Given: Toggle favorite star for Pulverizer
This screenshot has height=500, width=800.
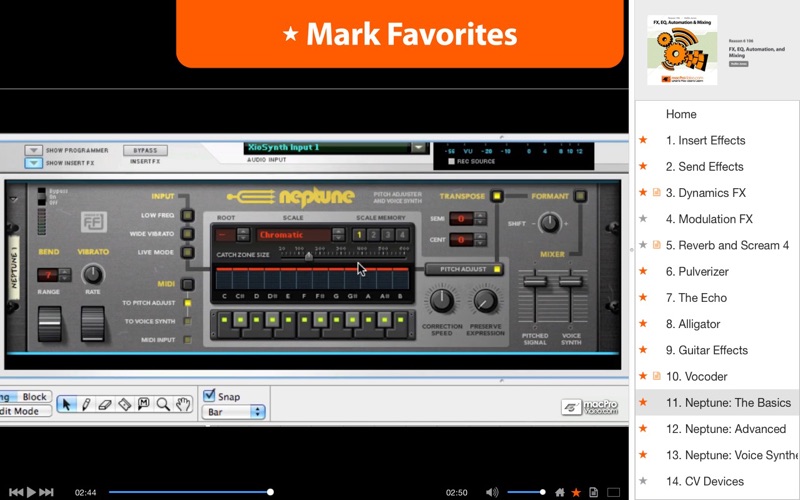Looking at the screenshot, I should click(643, 271).
